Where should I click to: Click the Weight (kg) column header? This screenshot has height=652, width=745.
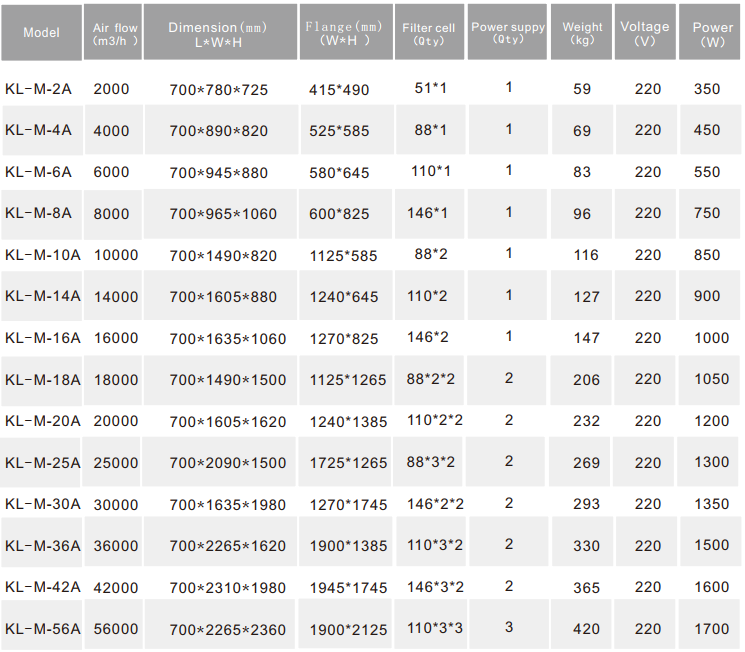click(582, 34)
